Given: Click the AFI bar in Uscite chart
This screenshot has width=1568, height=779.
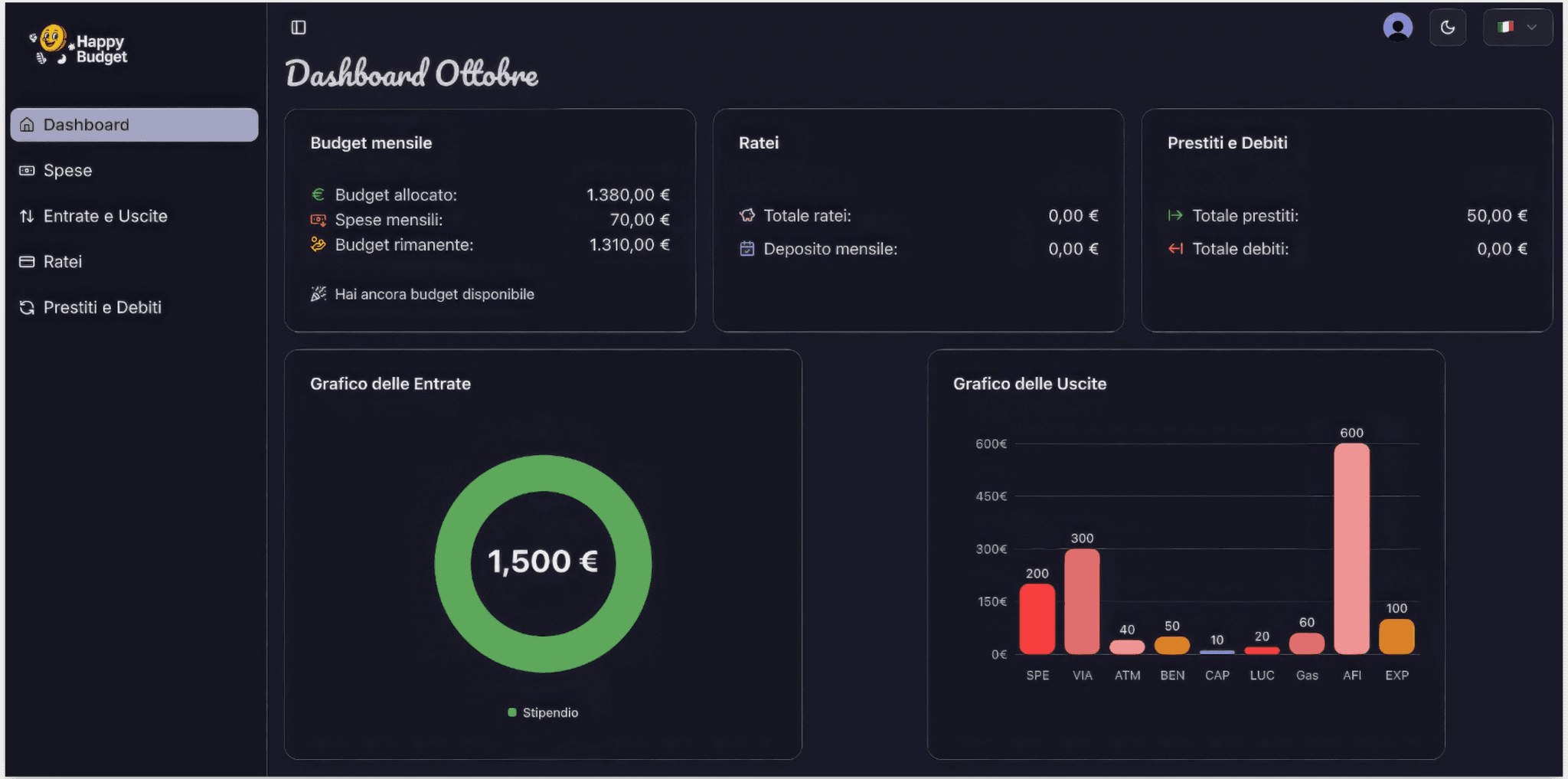Looking at the screenshot, I should tap(1351, 548).
